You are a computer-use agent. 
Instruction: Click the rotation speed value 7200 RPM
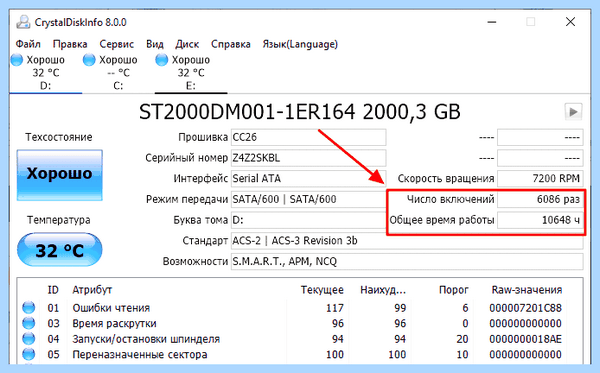point(540,179)
